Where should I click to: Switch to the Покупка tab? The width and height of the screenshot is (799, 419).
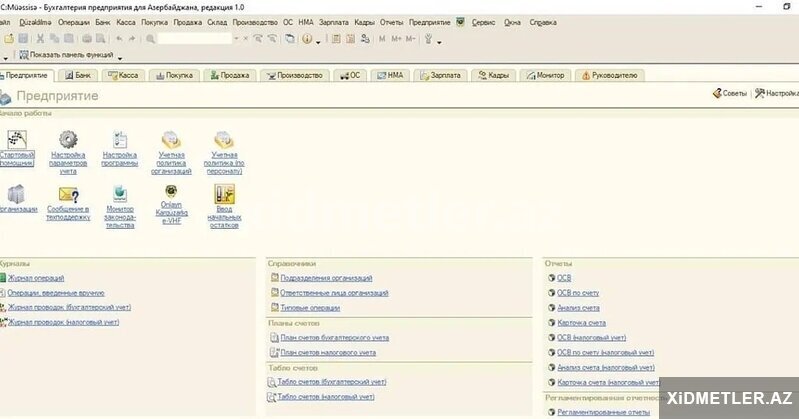(174, 75)
